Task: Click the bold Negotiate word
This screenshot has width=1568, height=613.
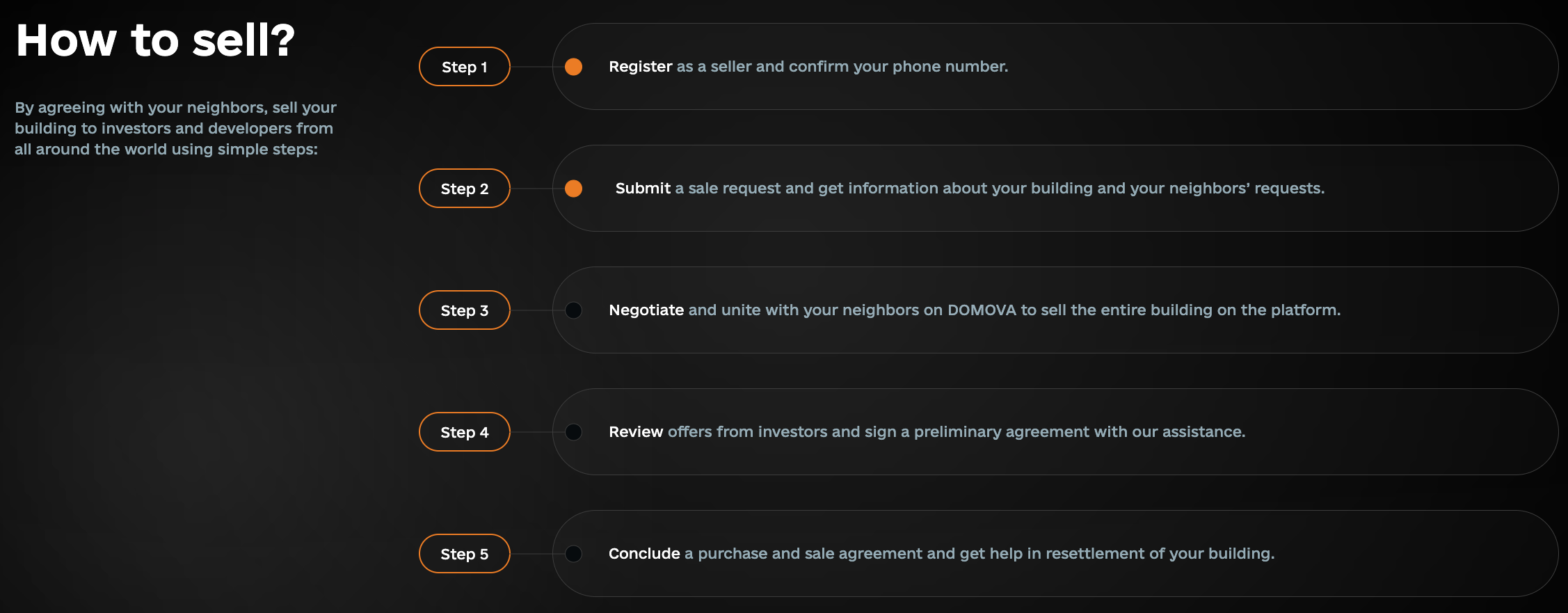Action: pyautogui.click(x=646, y=310)
